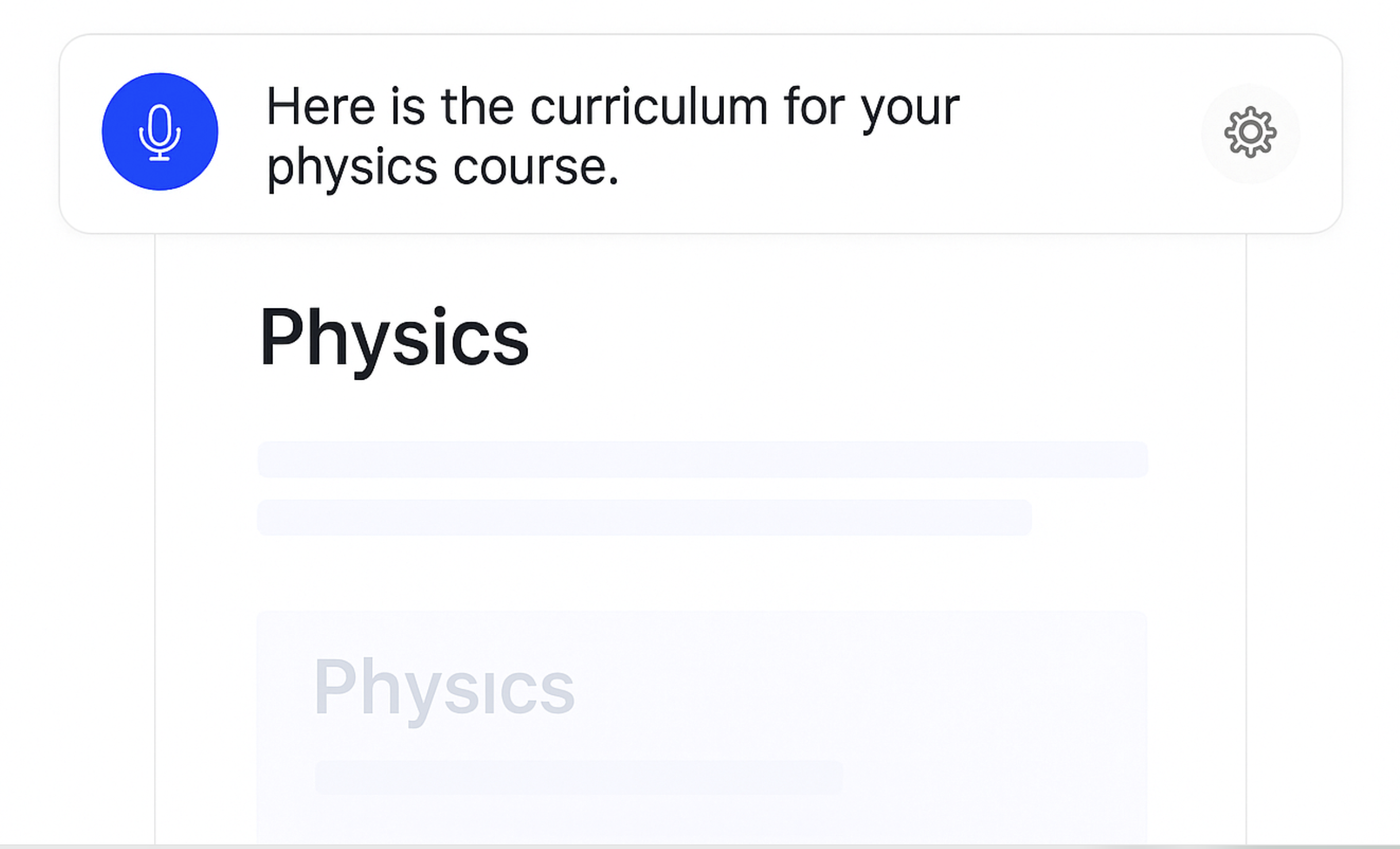Click the shorter second placeholder line

[644, 518]
